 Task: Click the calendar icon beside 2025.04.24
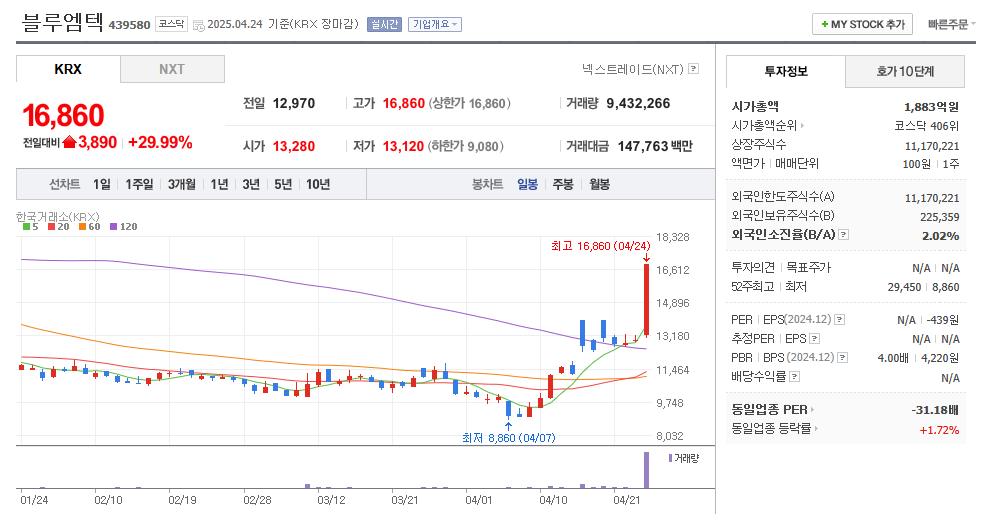click(x=199, y=25)
